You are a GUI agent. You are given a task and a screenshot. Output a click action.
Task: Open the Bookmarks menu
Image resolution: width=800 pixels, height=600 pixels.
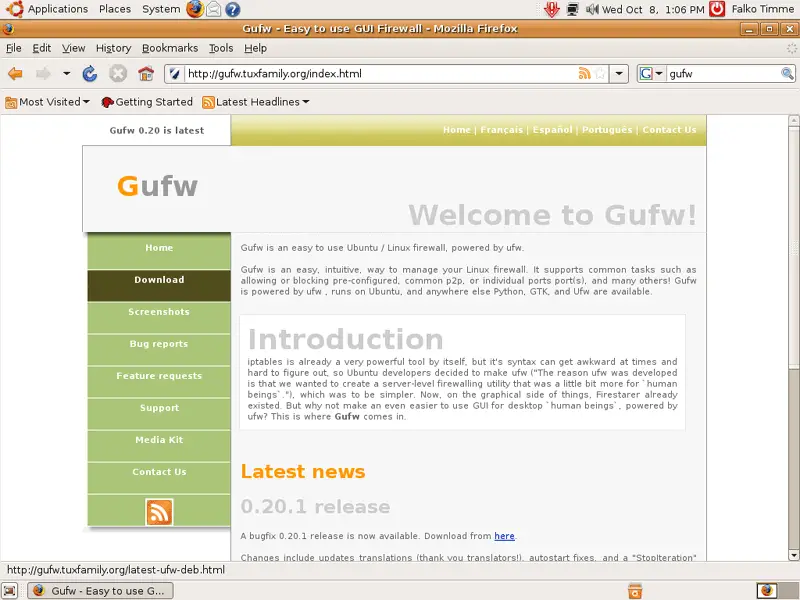point(170,48)
